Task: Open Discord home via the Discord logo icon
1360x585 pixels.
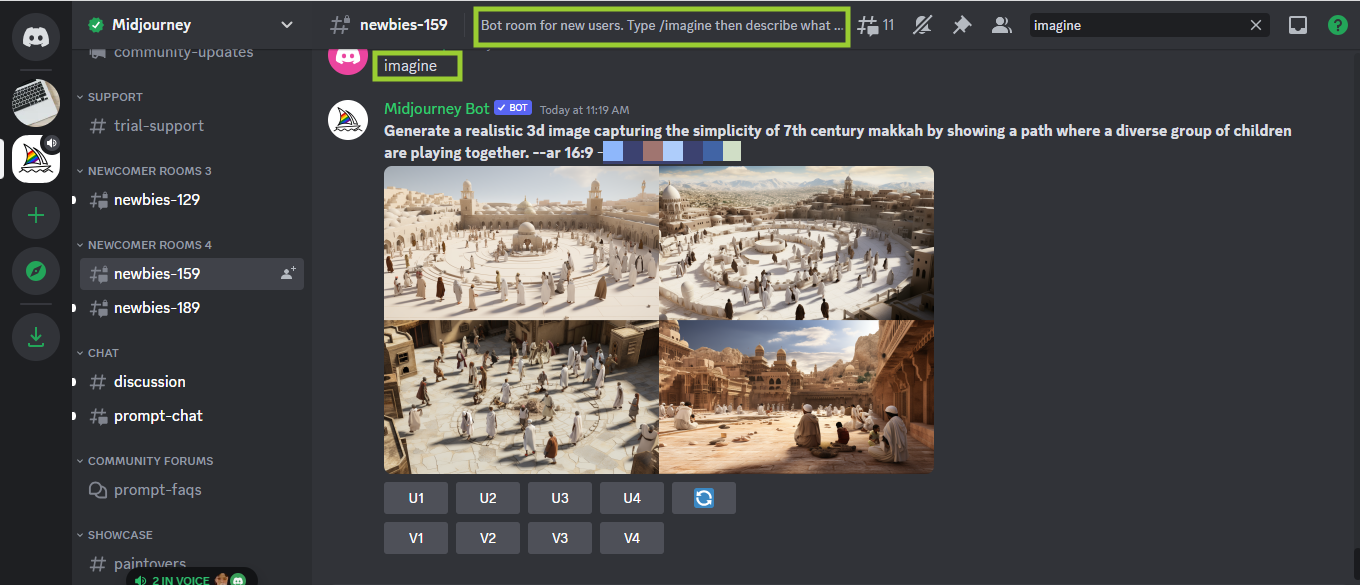Action: point(35,37)
